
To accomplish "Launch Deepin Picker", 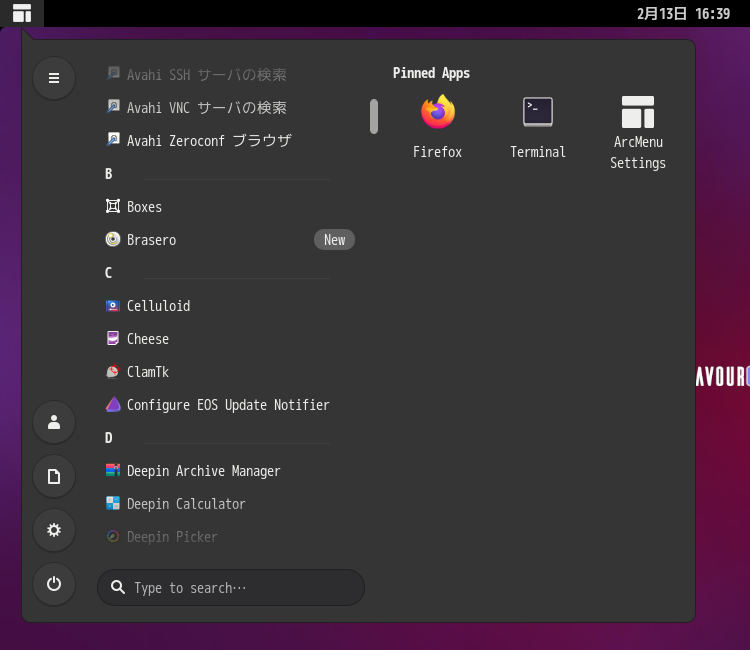I will pos(230,537).
